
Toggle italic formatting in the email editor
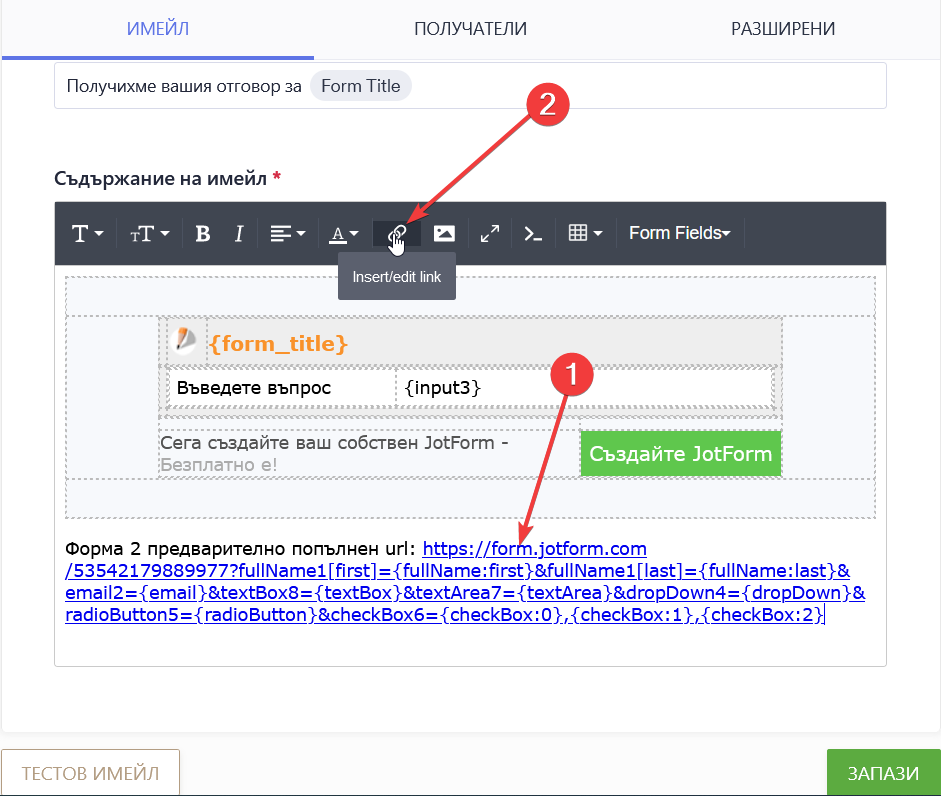tap(239, 233)
